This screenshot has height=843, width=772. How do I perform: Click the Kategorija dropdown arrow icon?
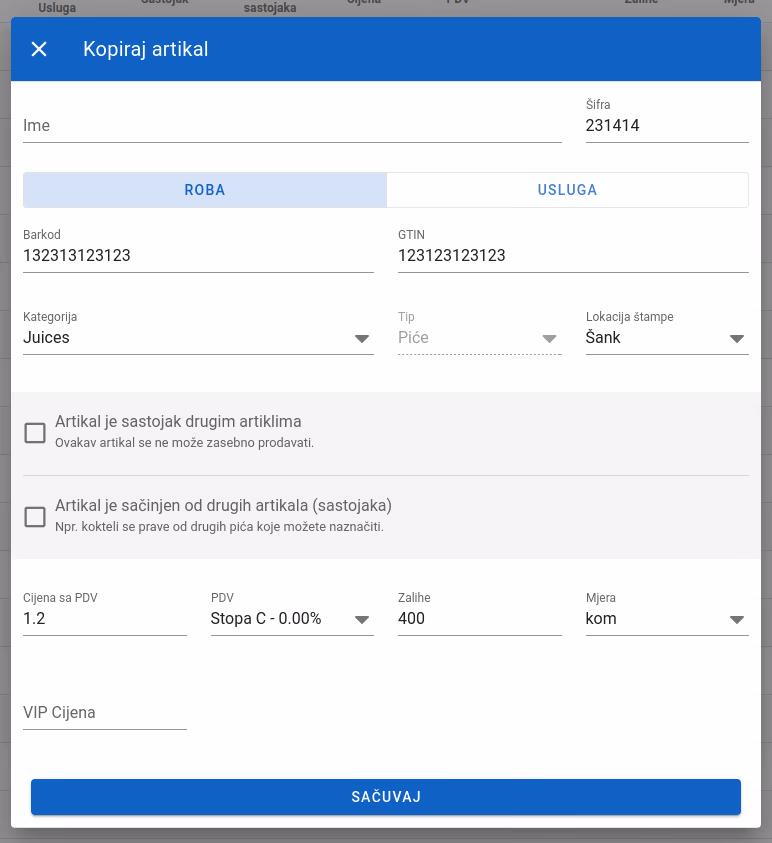click(x=362, y=339)
